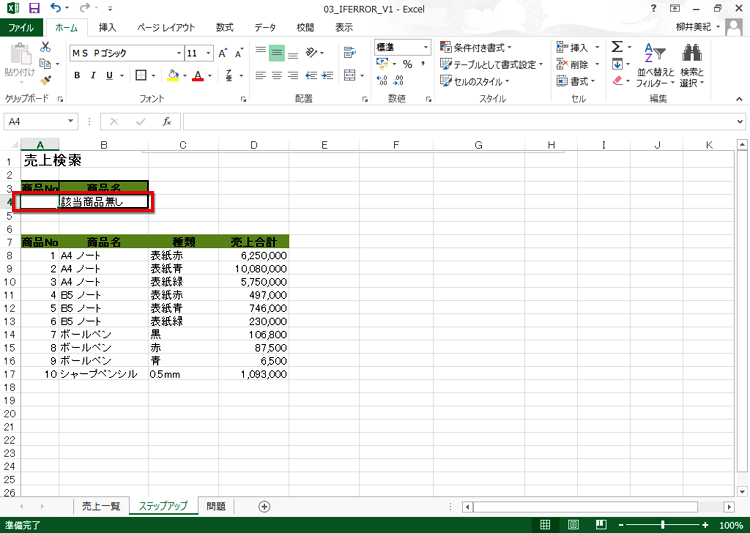Open the ファイル tab

[21, 27]
